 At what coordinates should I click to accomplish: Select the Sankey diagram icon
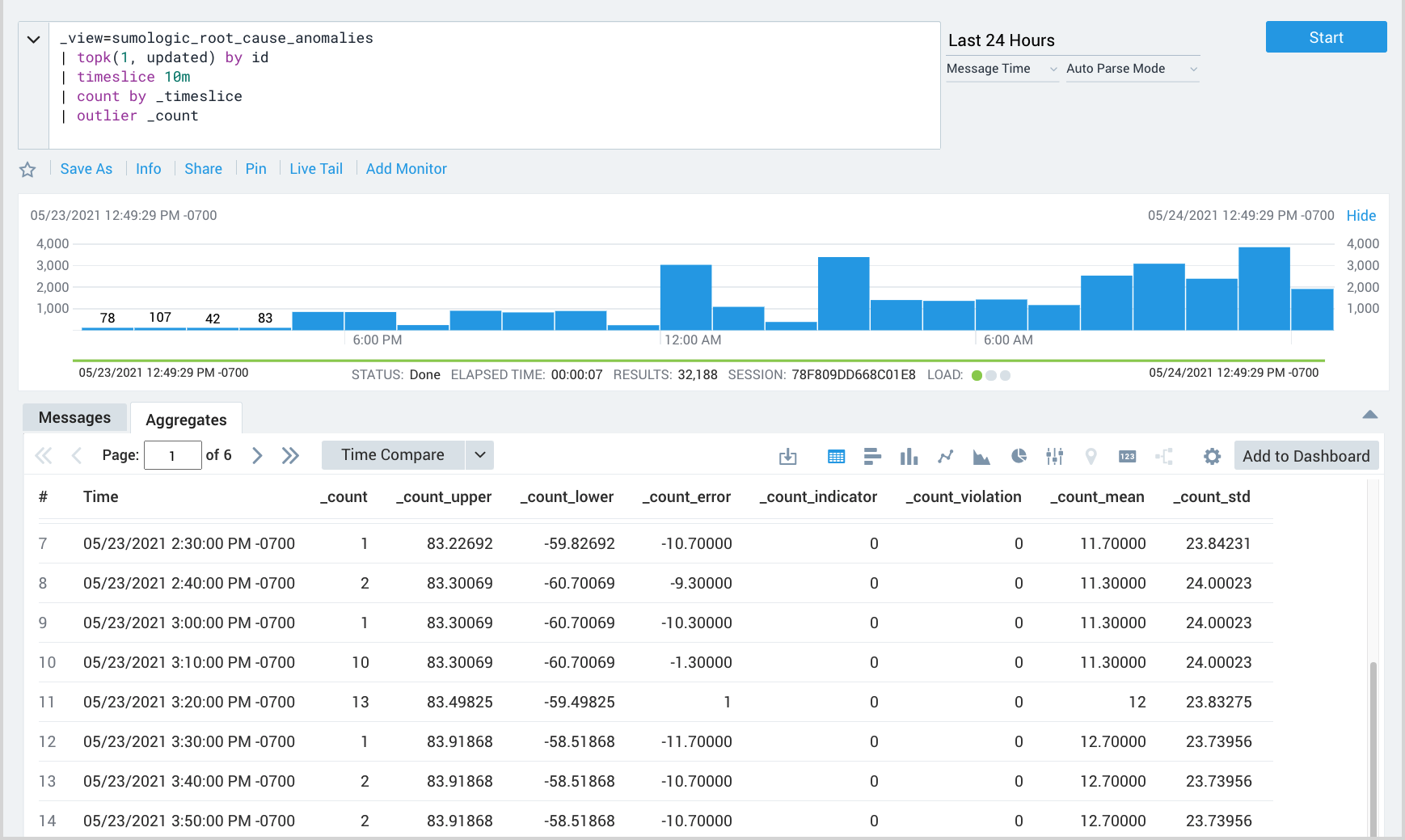click(1164, 457)
